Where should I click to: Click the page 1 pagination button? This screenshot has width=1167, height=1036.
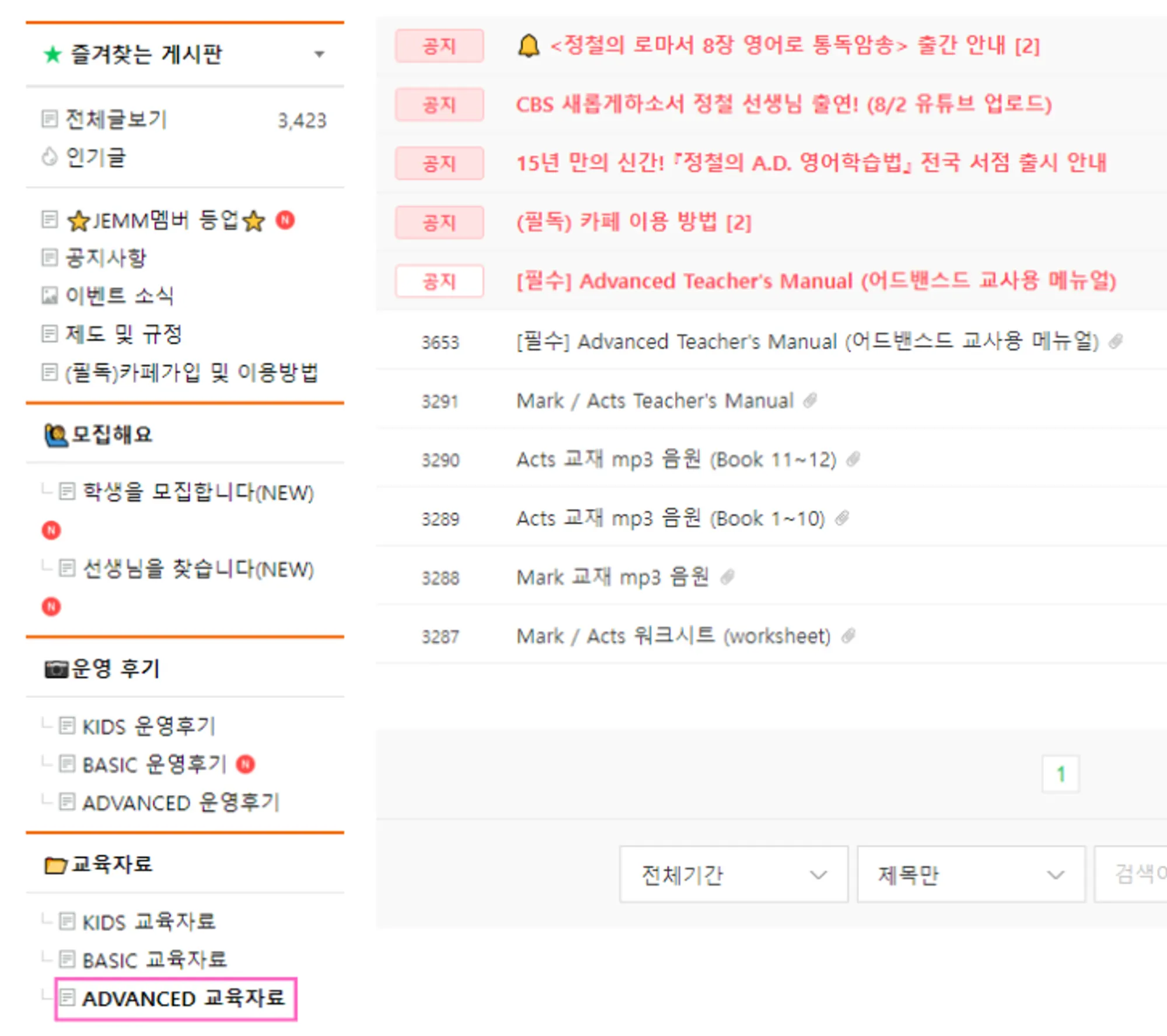(x=1060, y=774)
